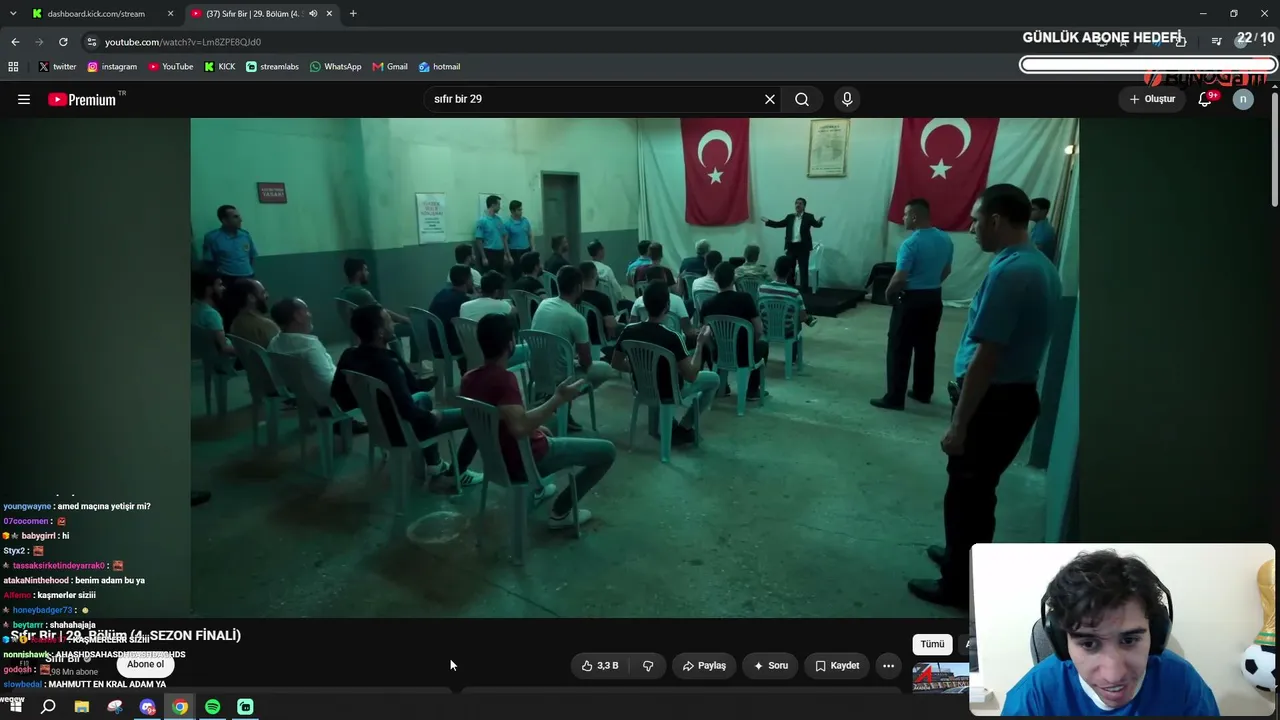The image size is (1280, 720).
Task: Open the recommended video thumbnail below Tümü
Action: tap(940, 677)
